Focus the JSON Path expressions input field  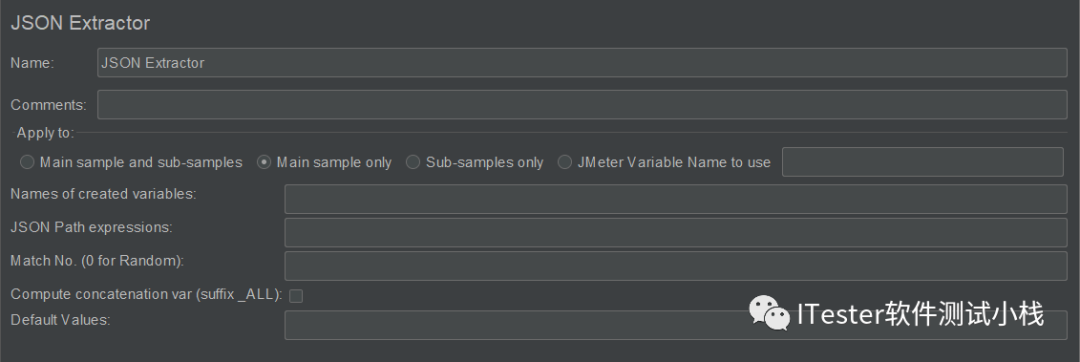pyautogui.click(x=676, y=233)
